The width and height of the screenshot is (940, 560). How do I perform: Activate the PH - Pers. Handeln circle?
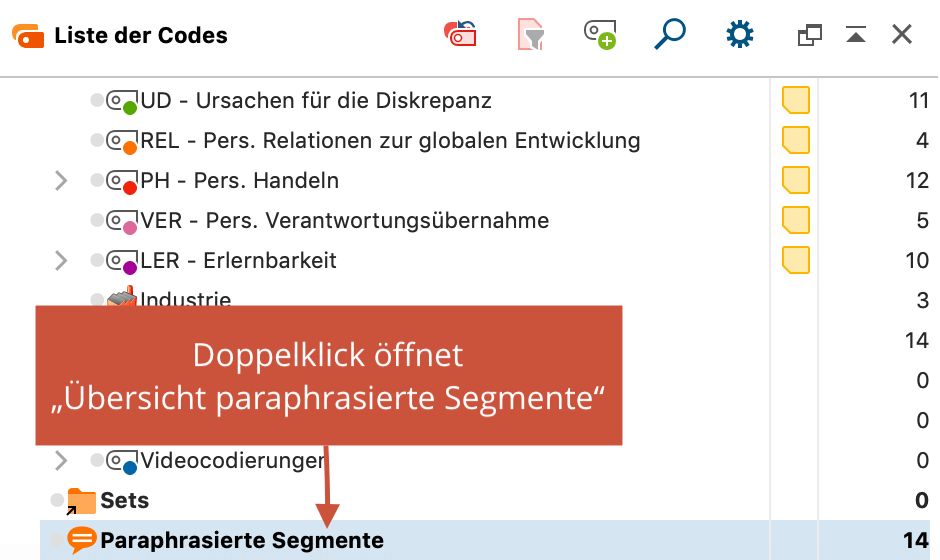tap(97, 180)
